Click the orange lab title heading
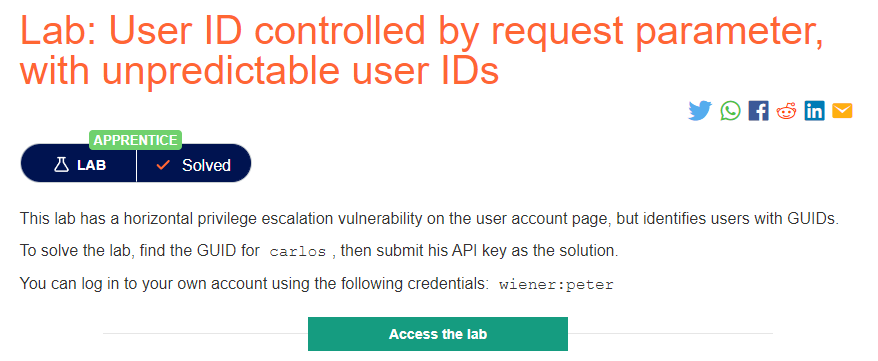878x361 pixels. (x=421, y=51)
